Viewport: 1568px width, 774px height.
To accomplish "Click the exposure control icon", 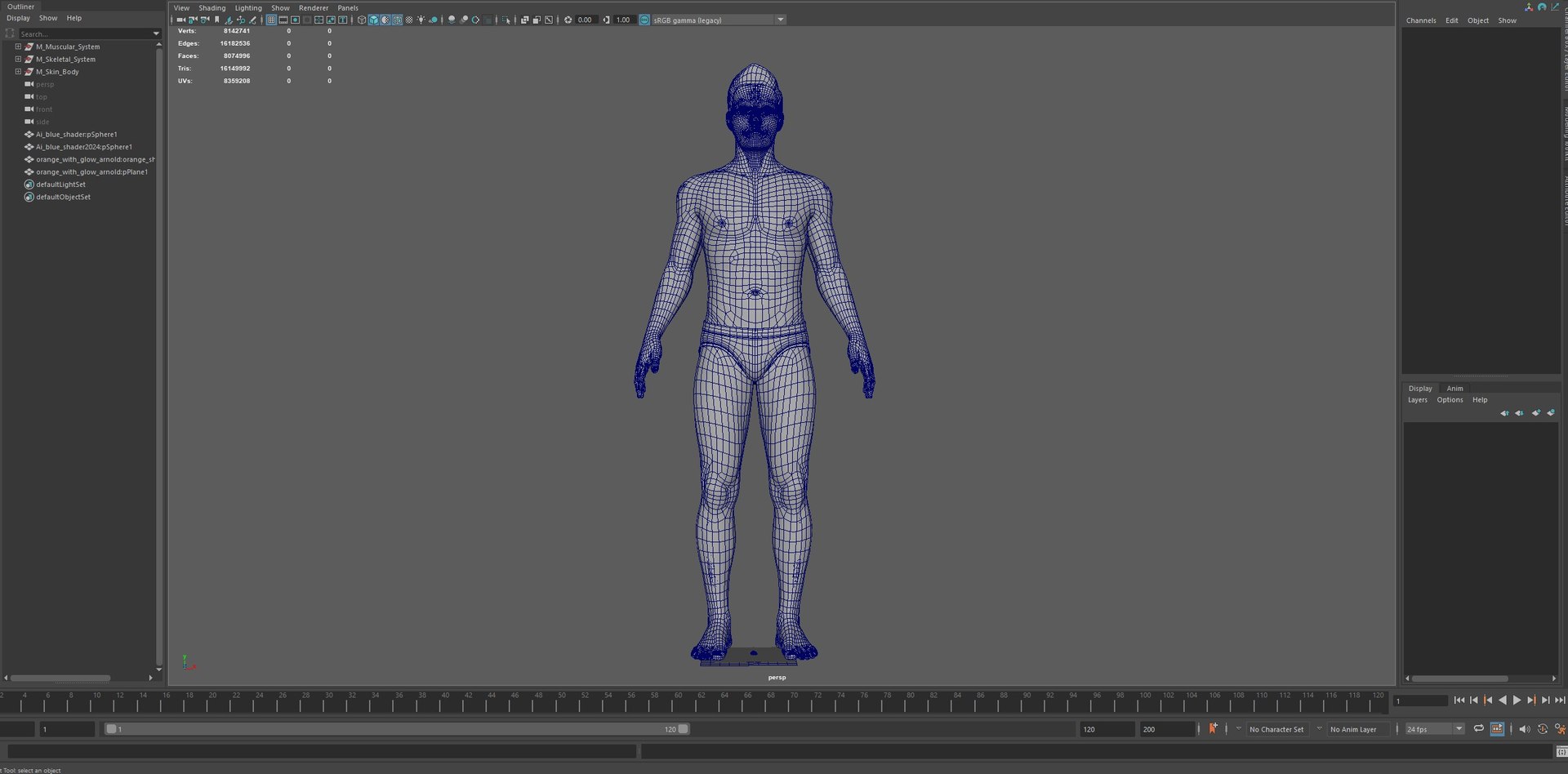I will (x=568, y=20).
